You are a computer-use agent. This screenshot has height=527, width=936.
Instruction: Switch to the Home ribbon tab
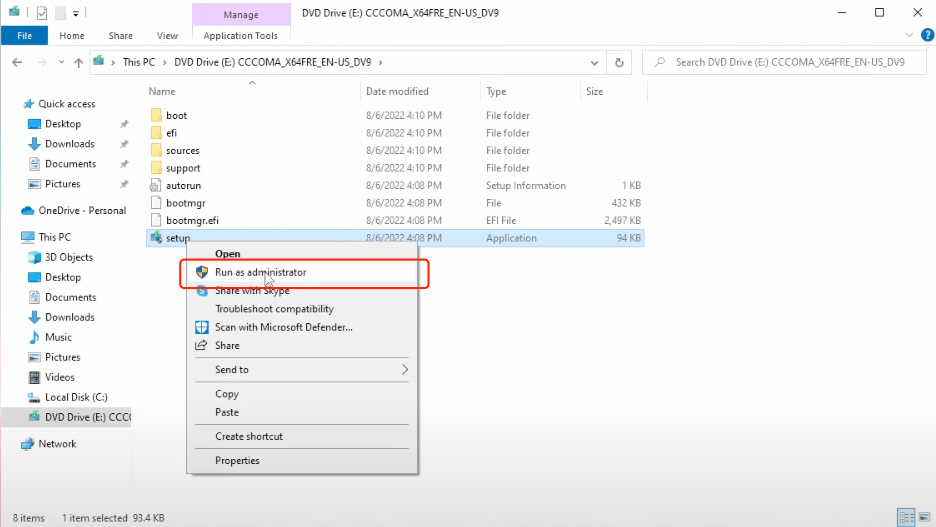[72, 36]
